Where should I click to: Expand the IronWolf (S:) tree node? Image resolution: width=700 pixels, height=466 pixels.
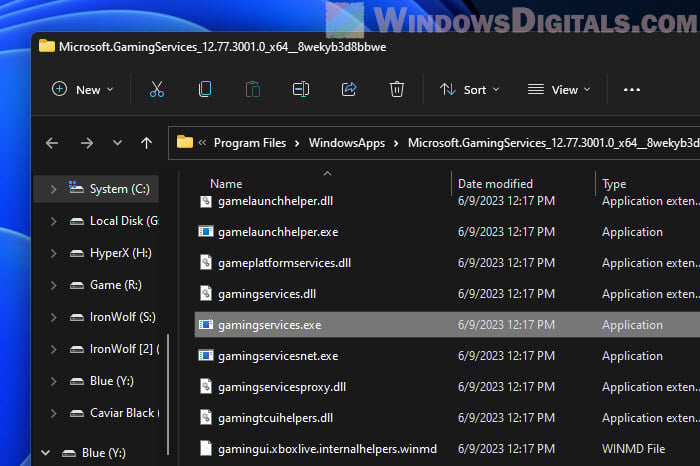53,317
